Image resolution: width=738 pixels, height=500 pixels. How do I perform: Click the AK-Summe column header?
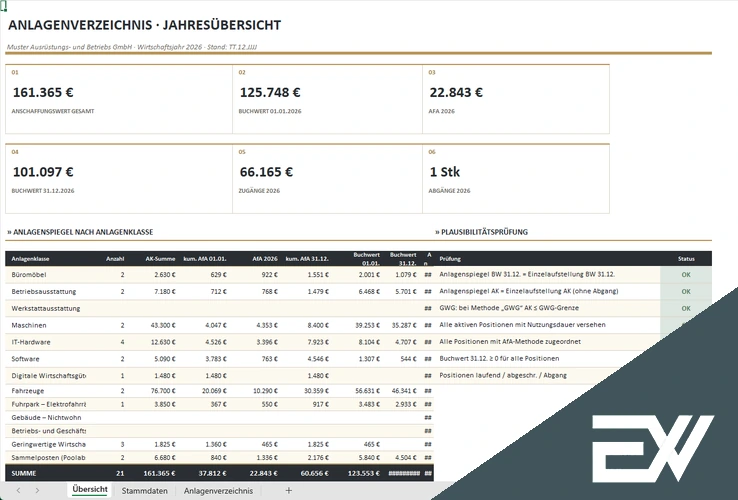point(160,258)
